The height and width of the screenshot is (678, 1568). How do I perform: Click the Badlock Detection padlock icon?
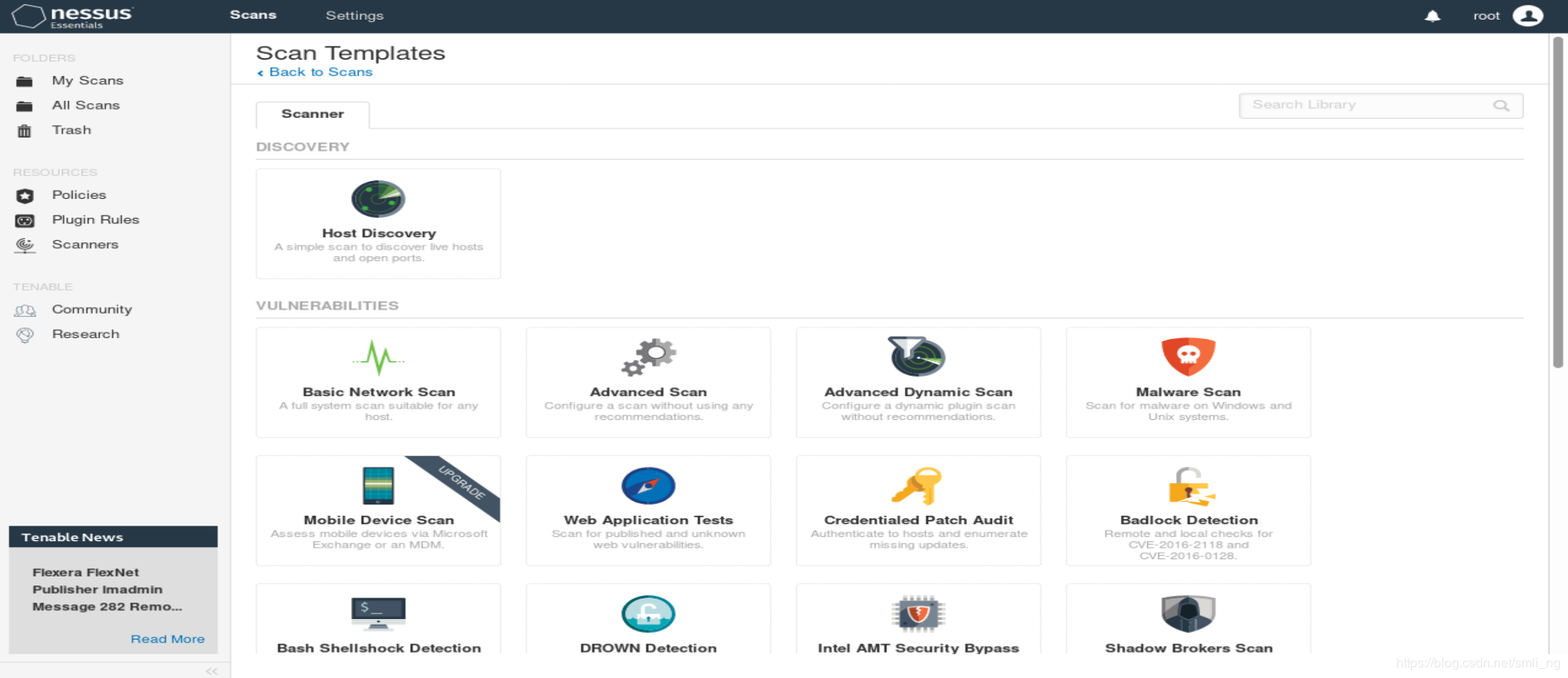1191,486
